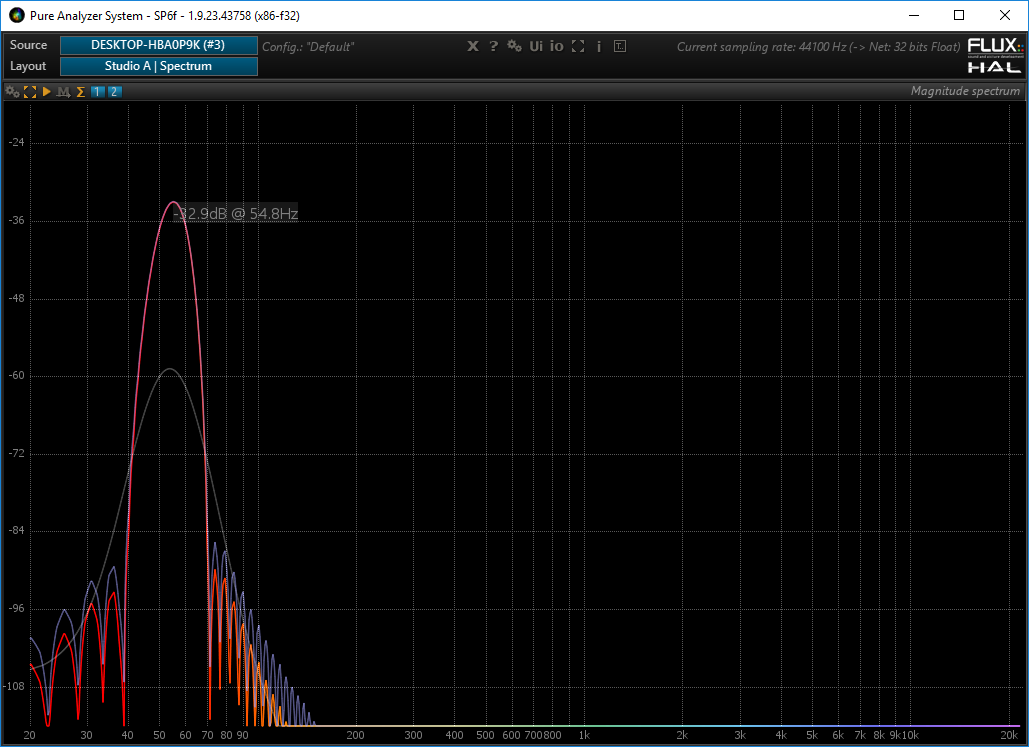This screenshot has height=747, width=1029.
Task: Toggle the sigma sum icon
Action: click(81, 91)
